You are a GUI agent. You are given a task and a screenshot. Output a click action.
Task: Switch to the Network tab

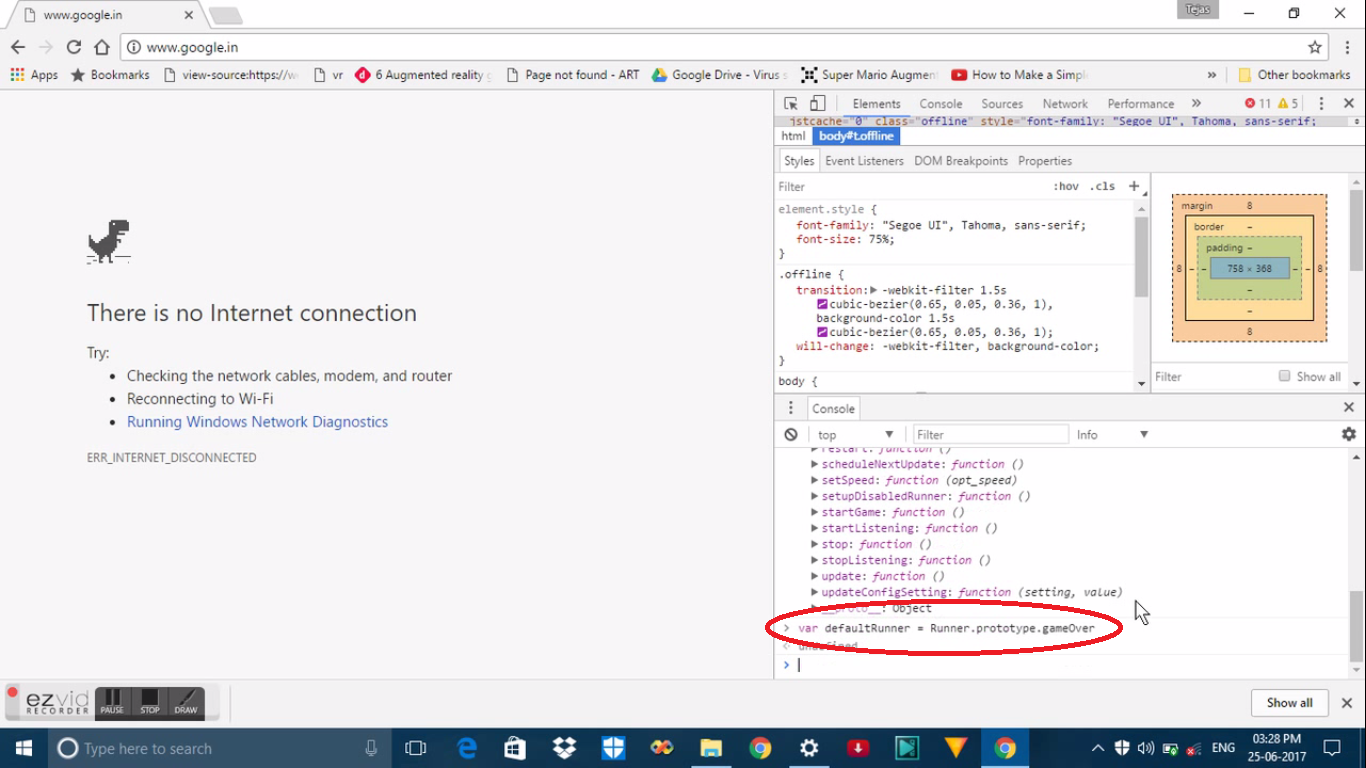pos(1065,104)
